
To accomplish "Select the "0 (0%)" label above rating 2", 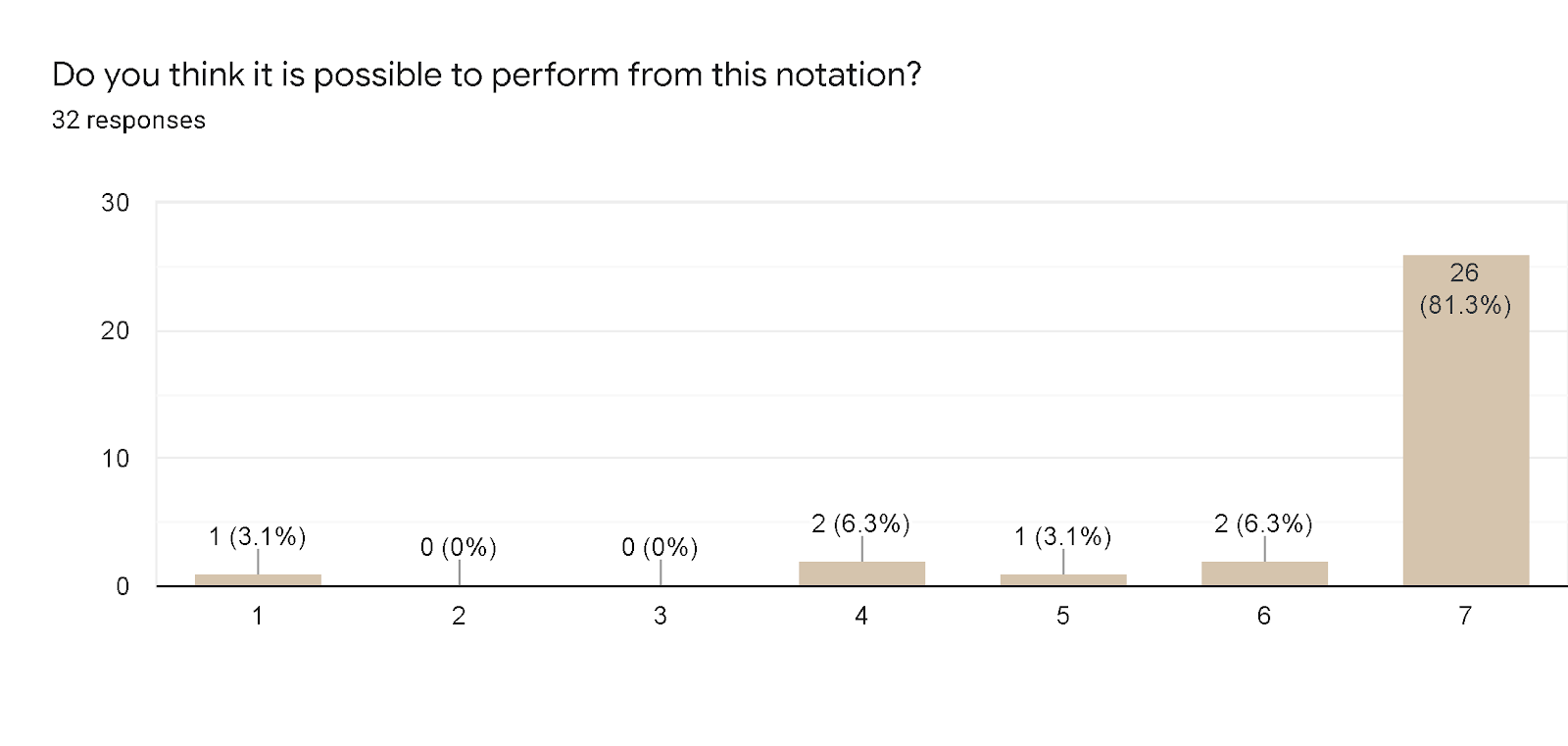I will (x=459, y=547).
